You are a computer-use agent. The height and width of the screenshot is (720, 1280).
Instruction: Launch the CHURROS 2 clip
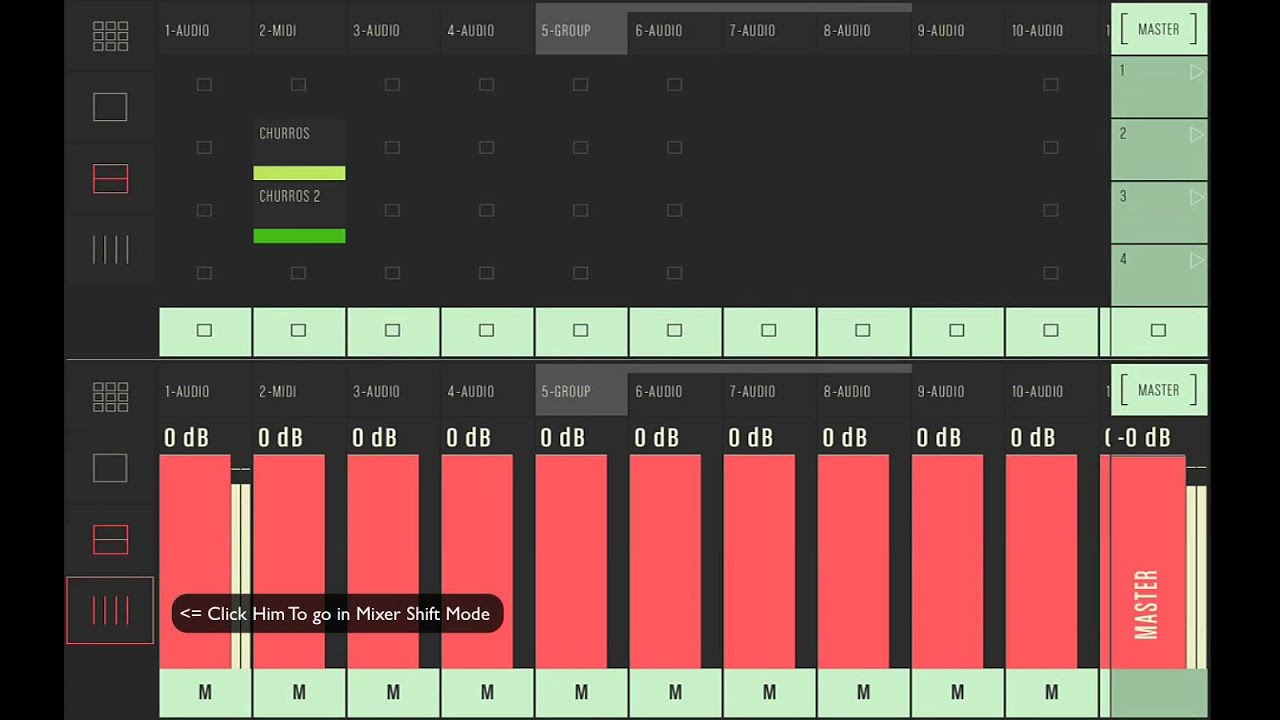299,213
